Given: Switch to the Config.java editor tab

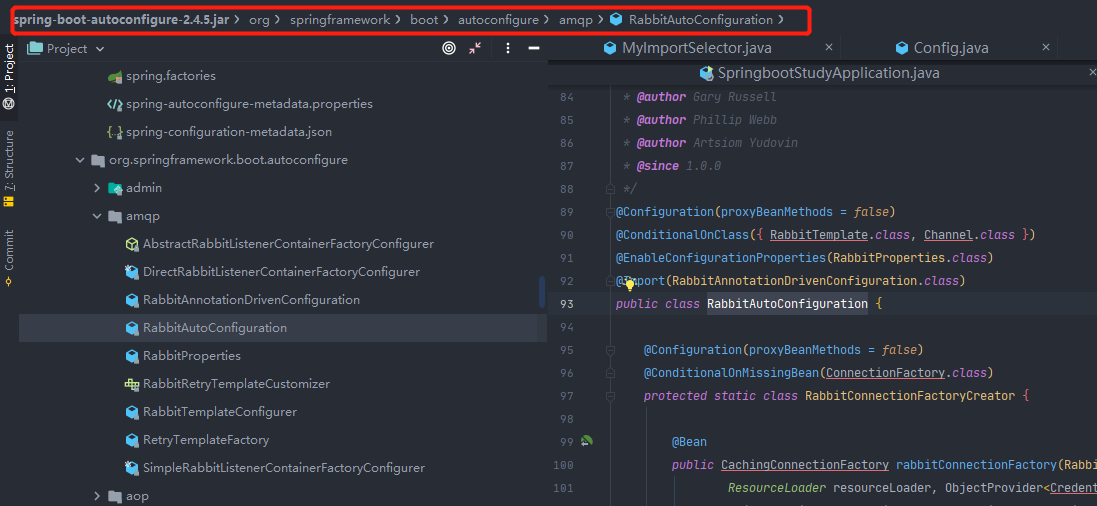Looking at the screenshot, I should [x=951, y=48].
